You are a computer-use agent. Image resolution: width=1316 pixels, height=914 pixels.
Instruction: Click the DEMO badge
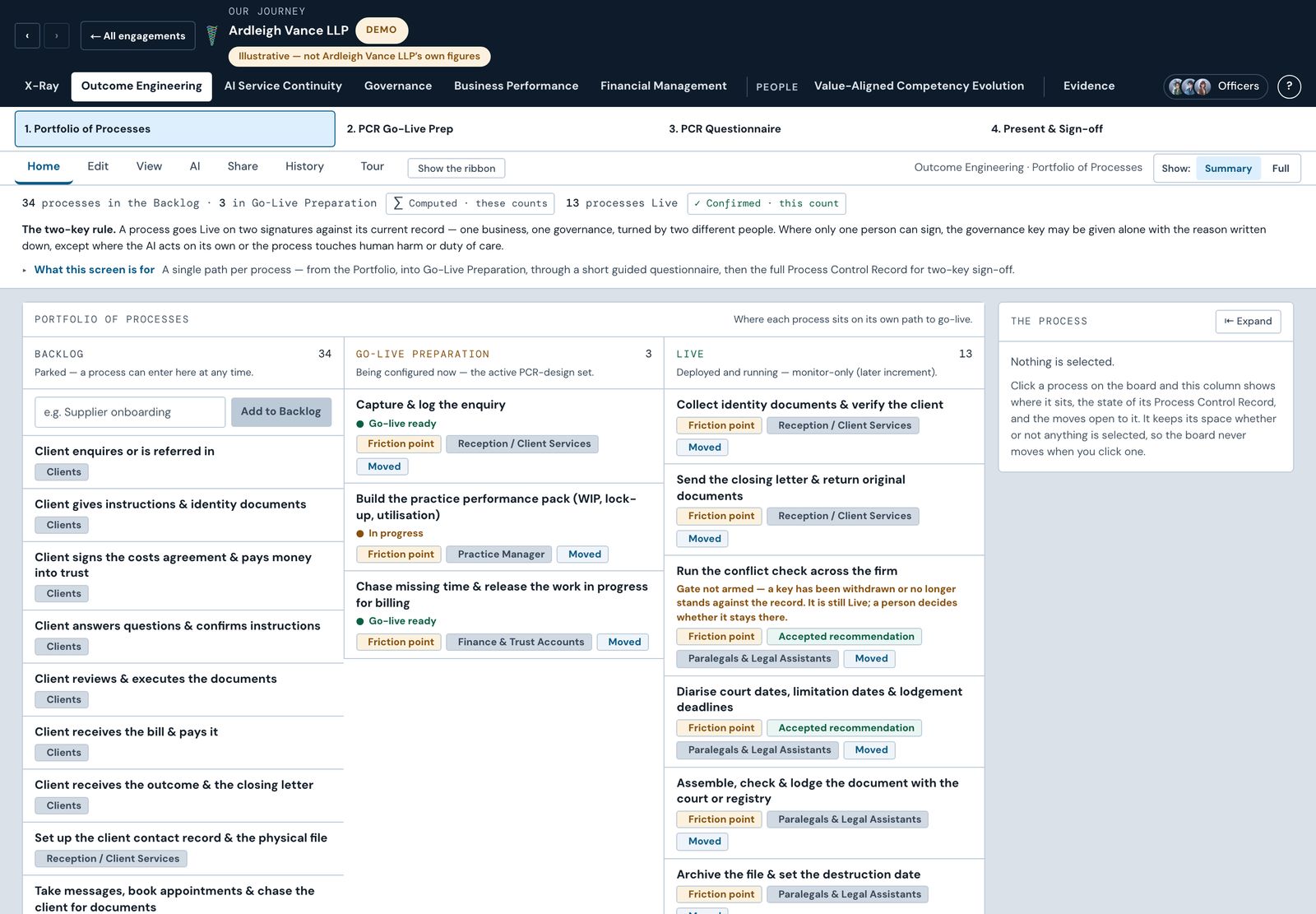(x=382, y=30)
